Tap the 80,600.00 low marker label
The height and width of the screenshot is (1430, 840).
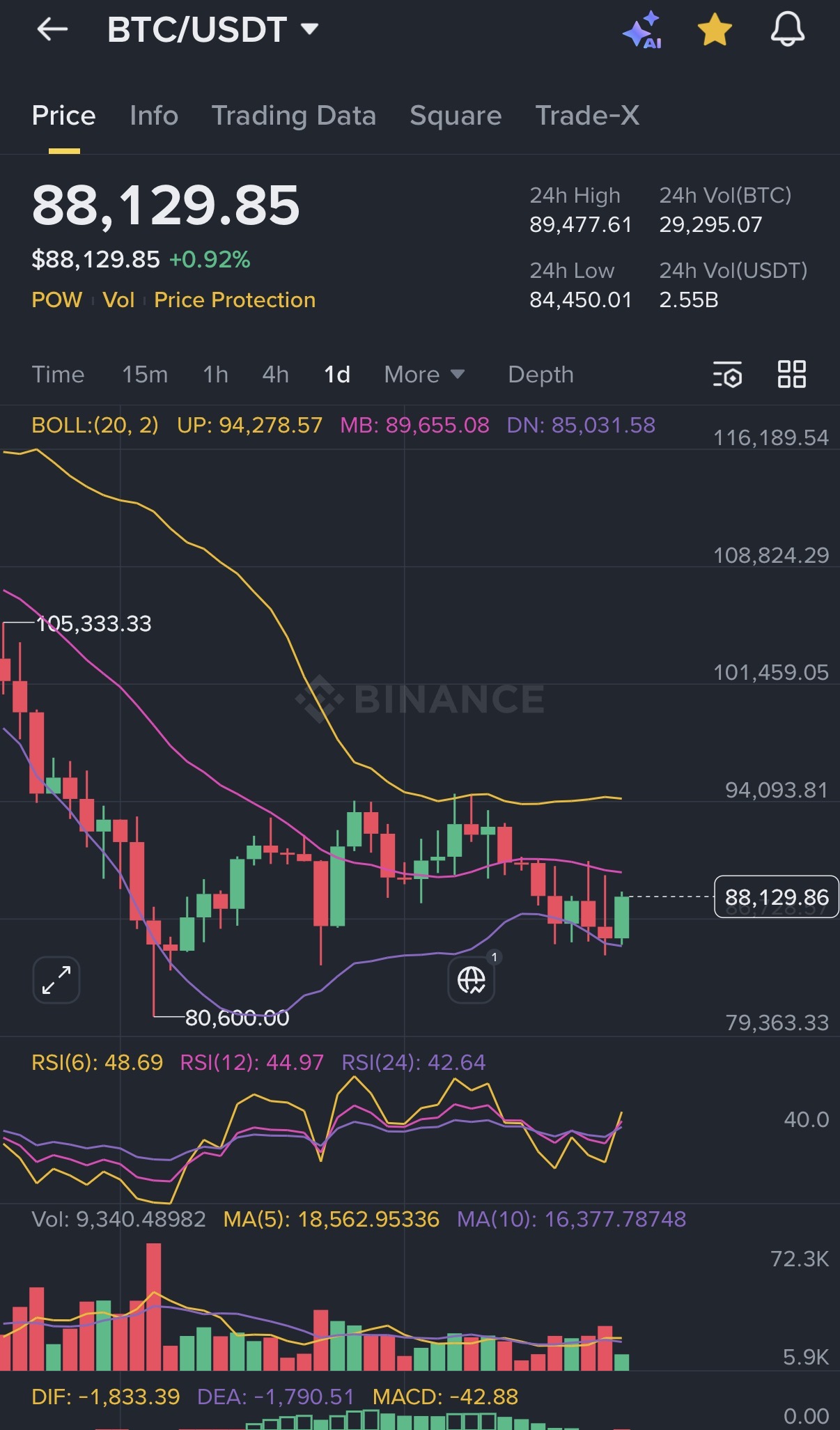click(x=238, y=1018)
